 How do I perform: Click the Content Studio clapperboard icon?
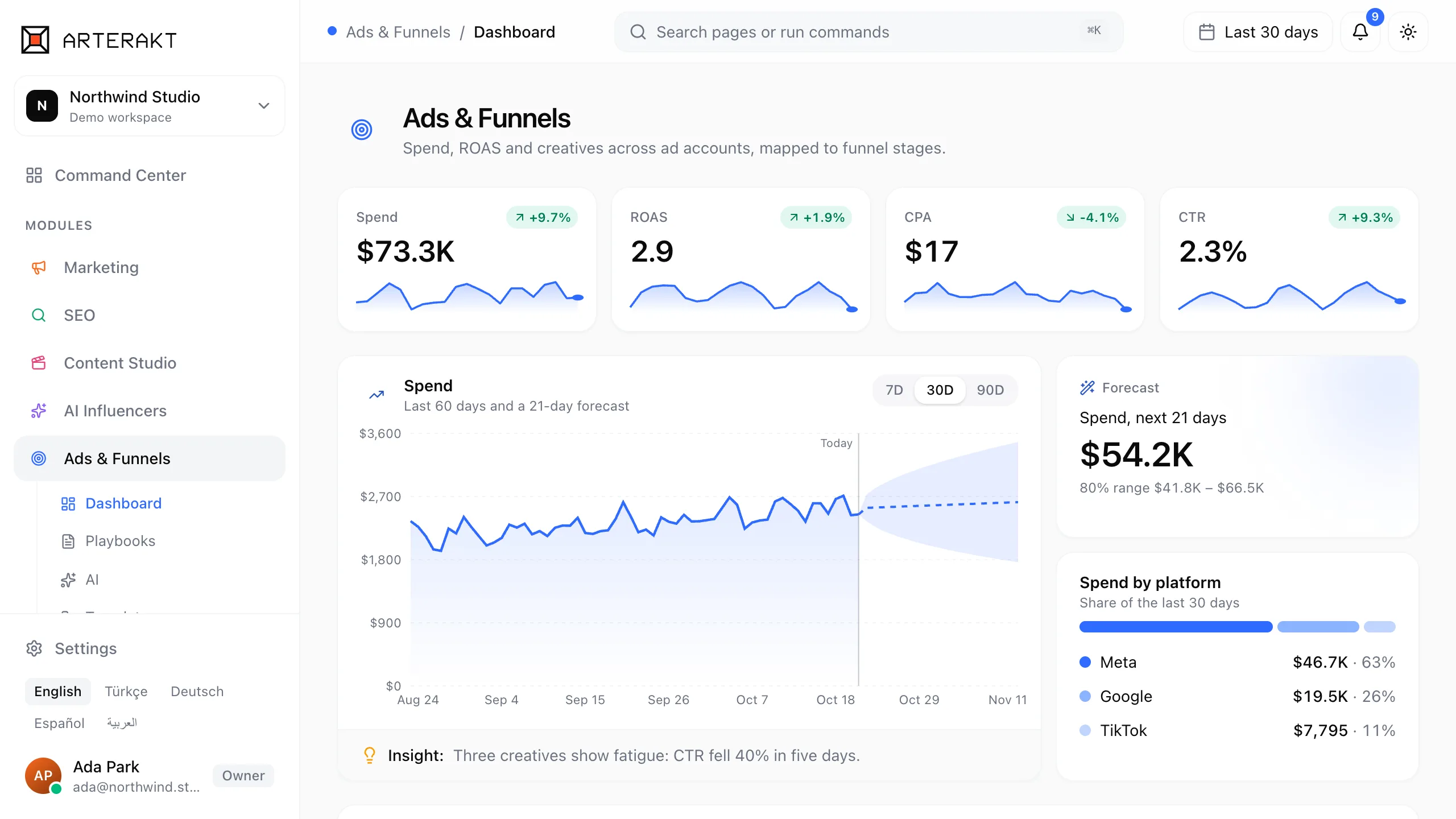[x=39, y=363]
